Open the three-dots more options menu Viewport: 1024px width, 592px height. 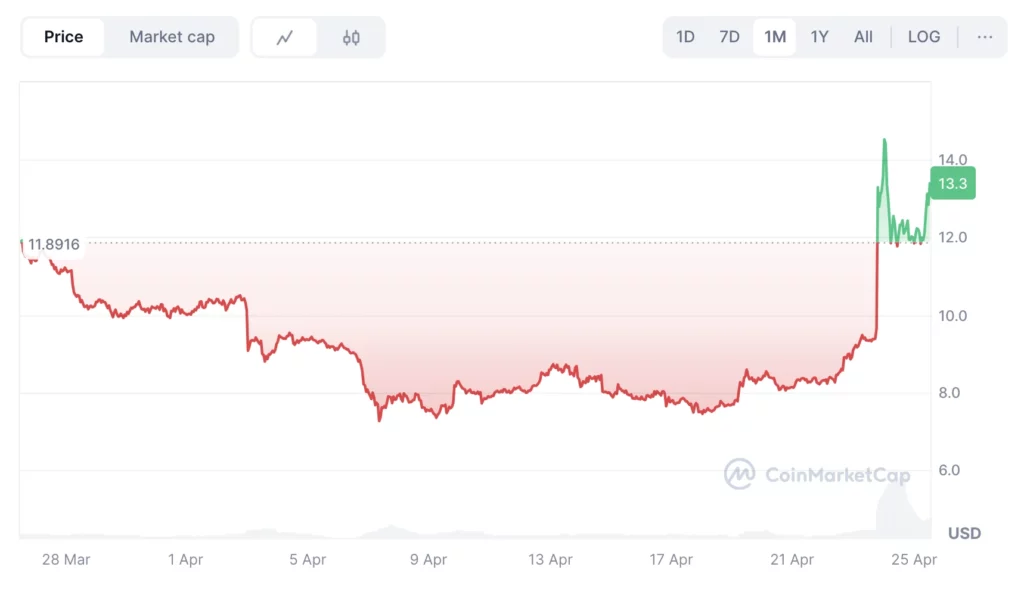tap(984, 37)
